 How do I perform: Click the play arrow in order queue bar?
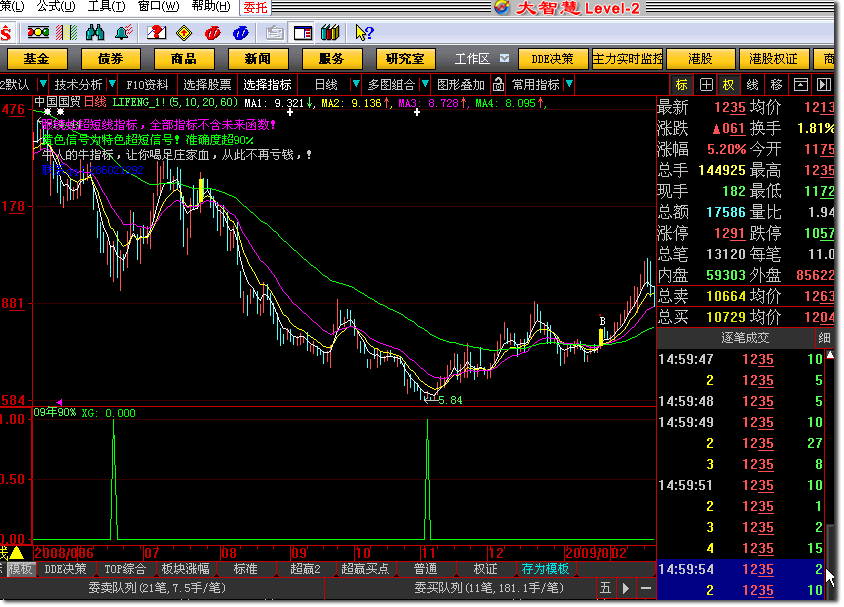click(x=625, y=588)
